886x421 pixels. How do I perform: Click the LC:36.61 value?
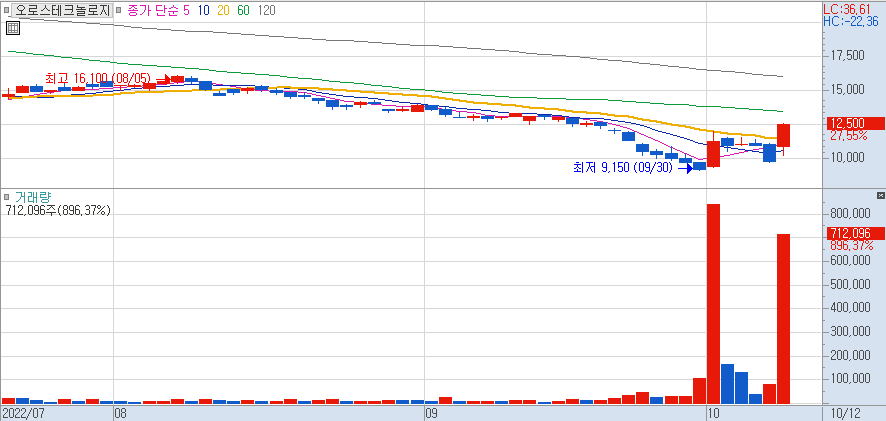847,9
